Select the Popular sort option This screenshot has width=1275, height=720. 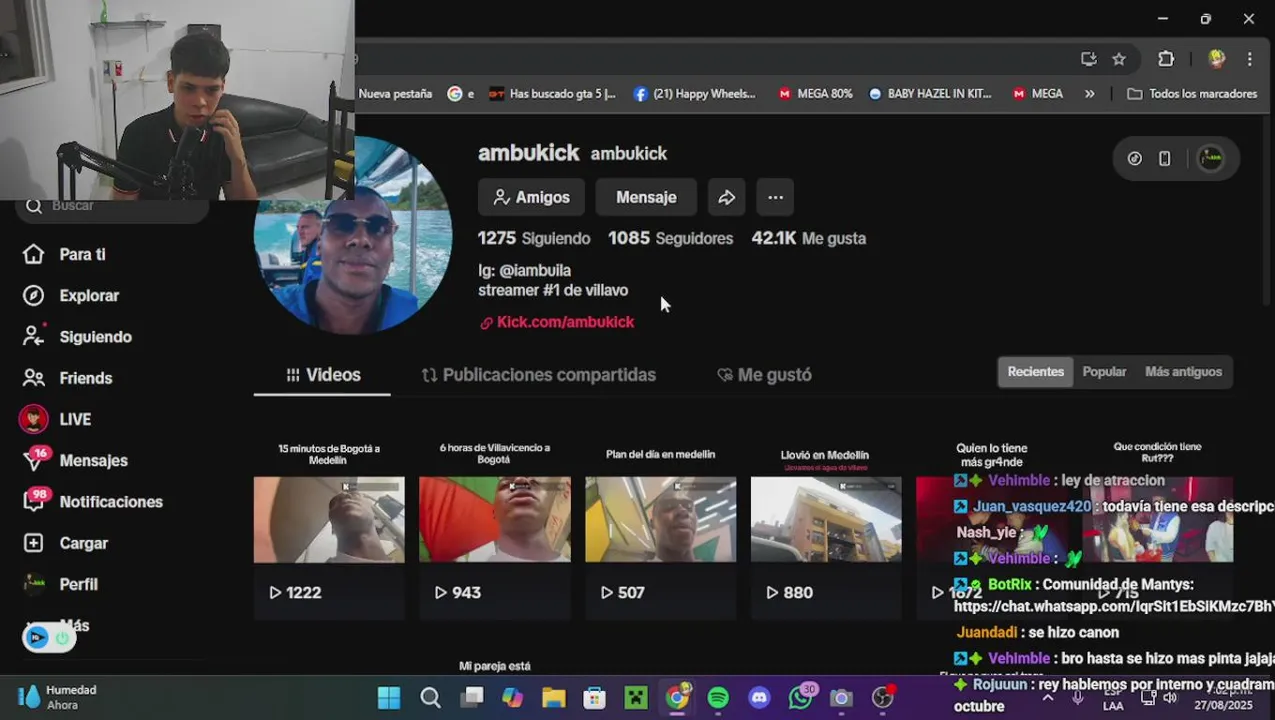[x=1104, y=372]
